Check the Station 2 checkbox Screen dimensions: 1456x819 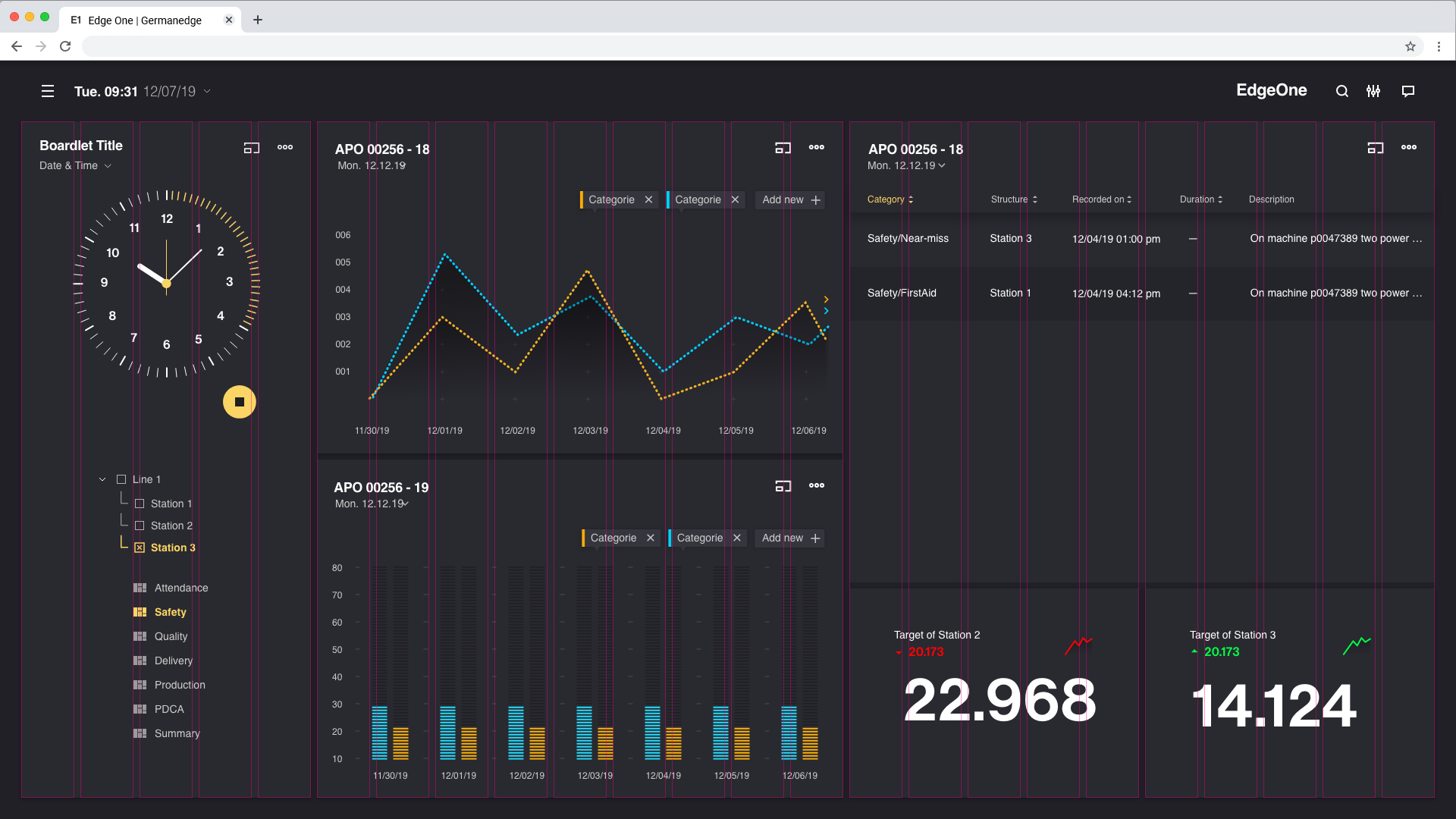point(140,526)
